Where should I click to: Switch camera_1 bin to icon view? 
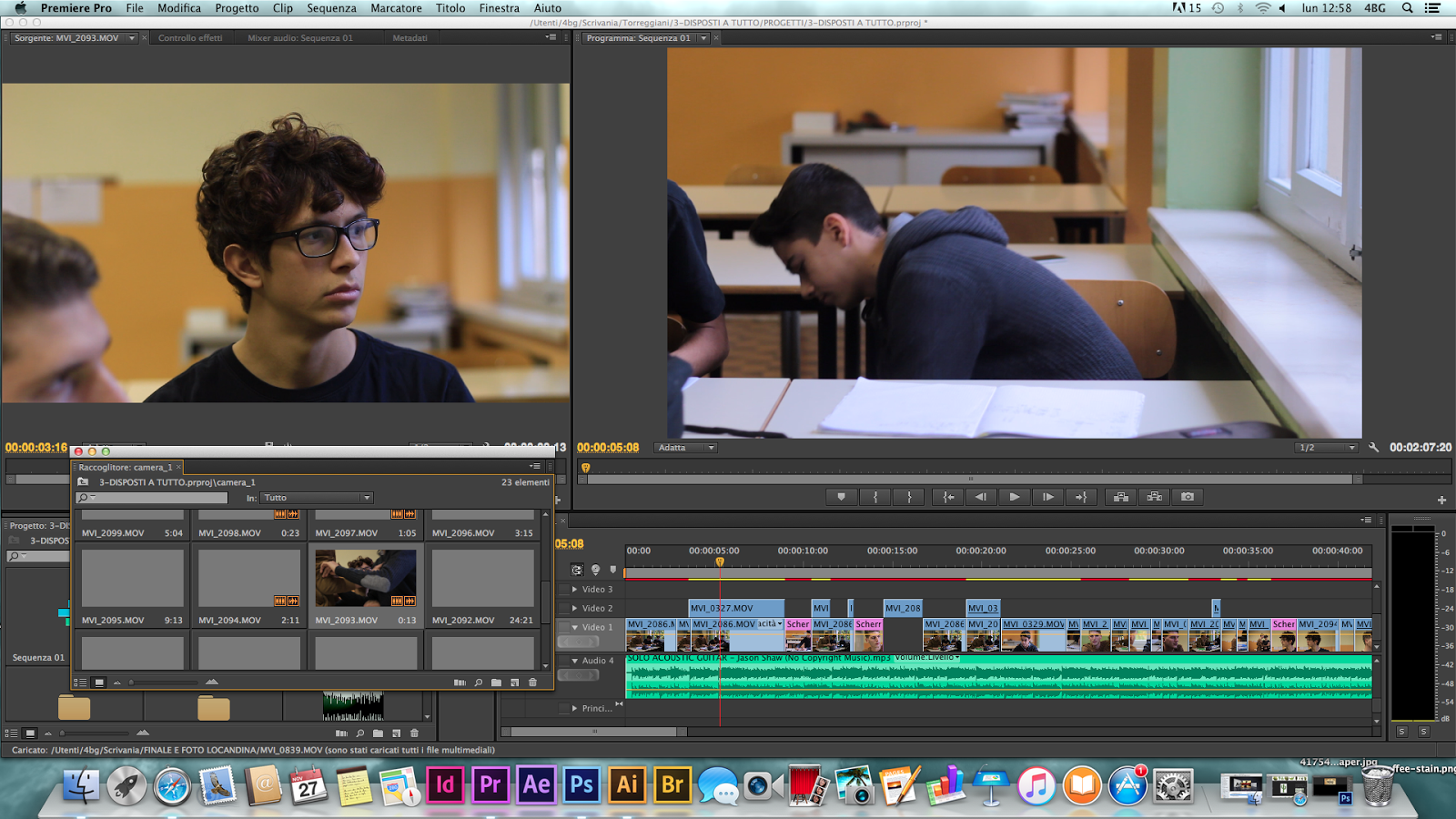99,682
